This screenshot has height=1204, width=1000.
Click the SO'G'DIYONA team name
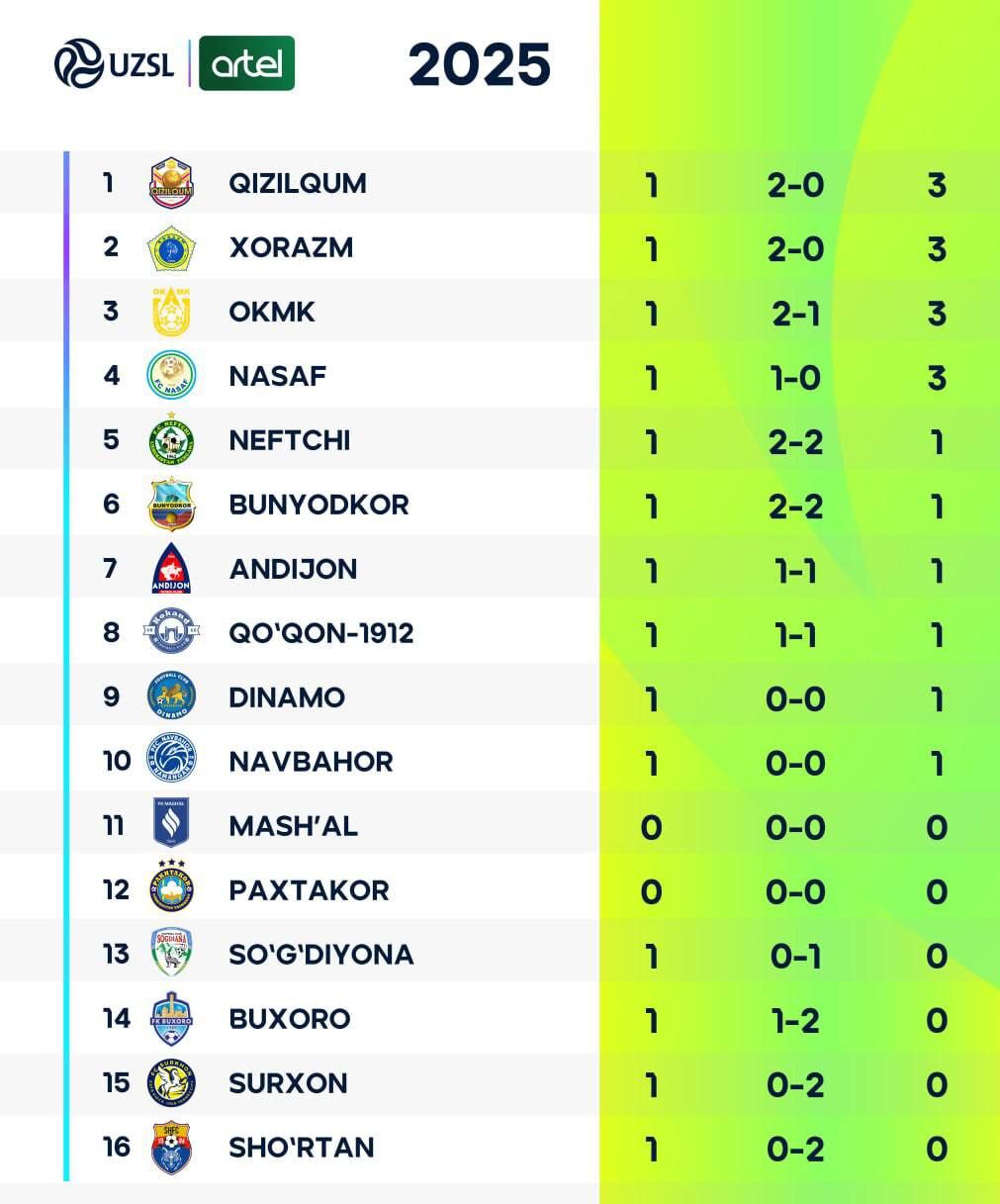321,954
